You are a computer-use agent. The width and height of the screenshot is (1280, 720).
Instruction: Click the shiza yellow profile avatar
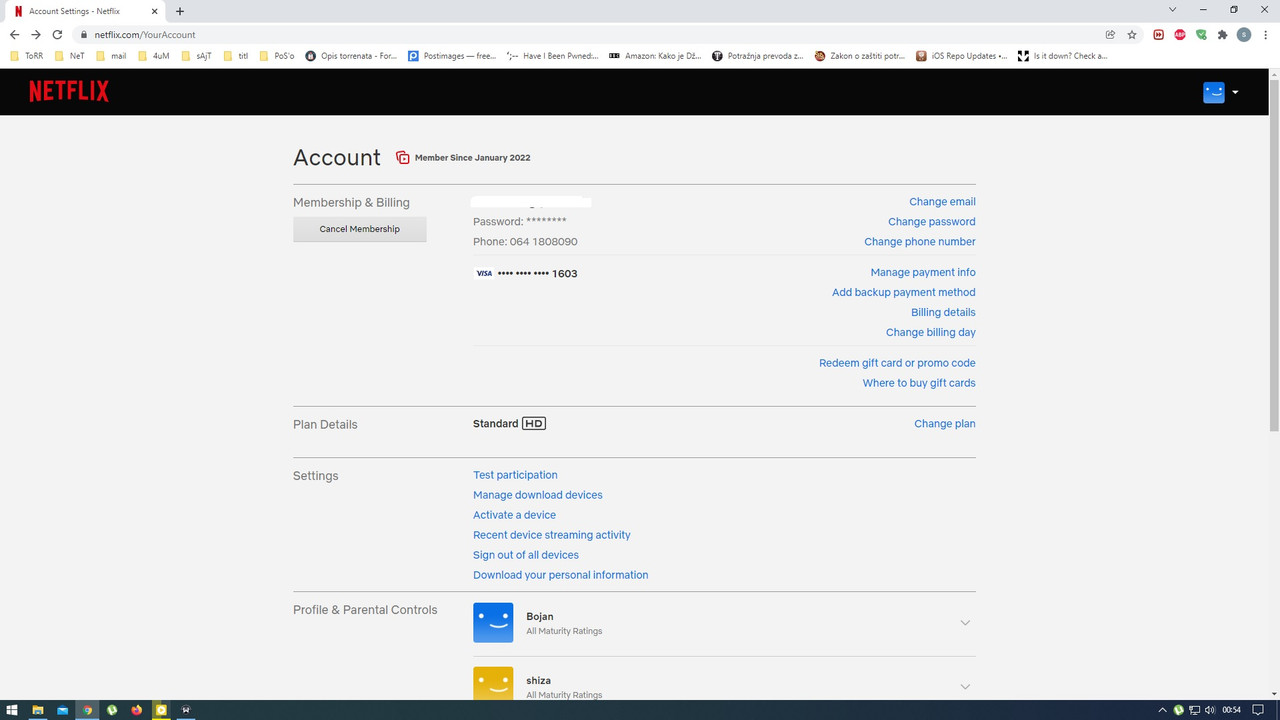[x=493, y=683]
